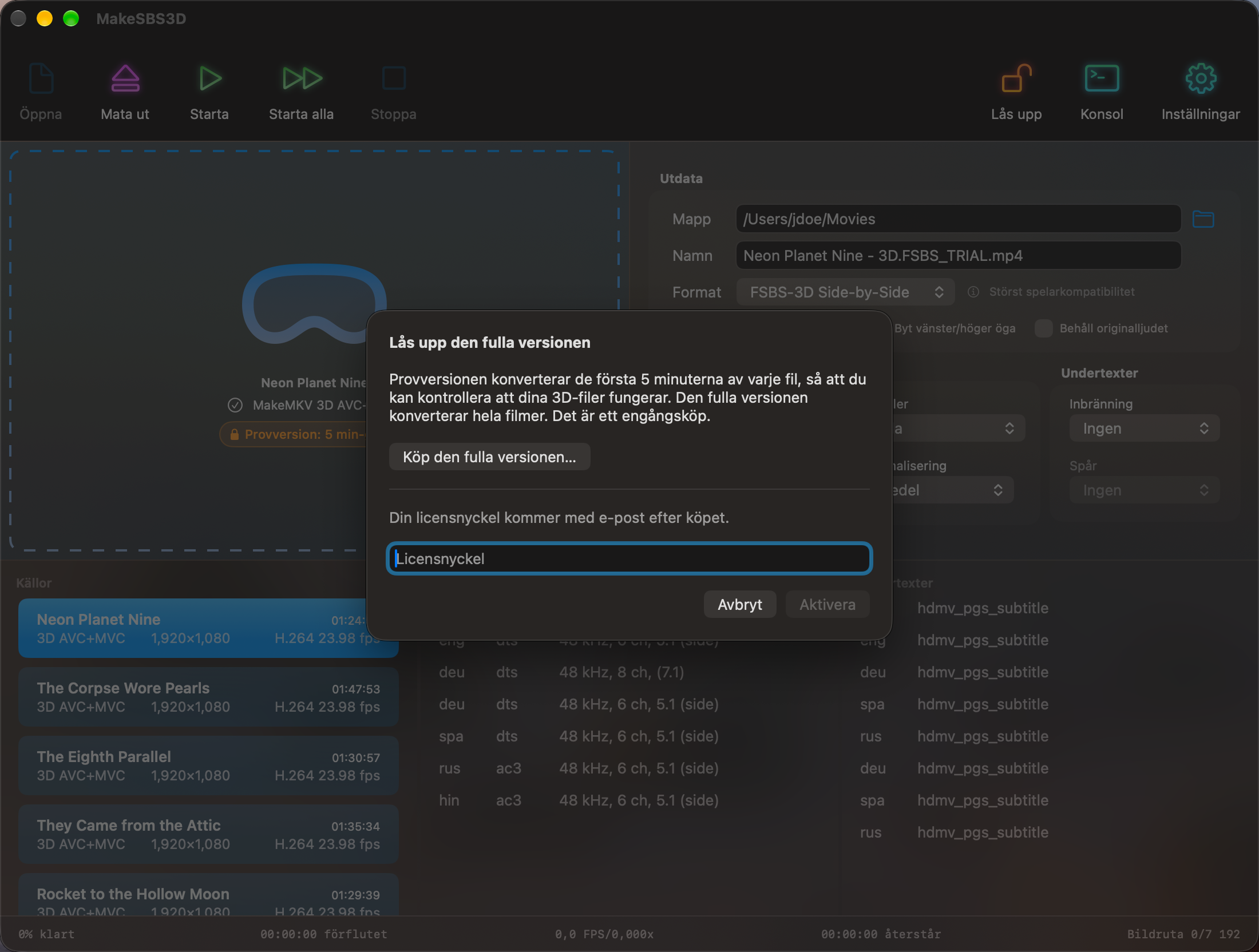Image resolution: width=1259 pixels, height=952 pixels.
Task: Click the folder browse icon next to Mapp
Action: click(1203, 219)
